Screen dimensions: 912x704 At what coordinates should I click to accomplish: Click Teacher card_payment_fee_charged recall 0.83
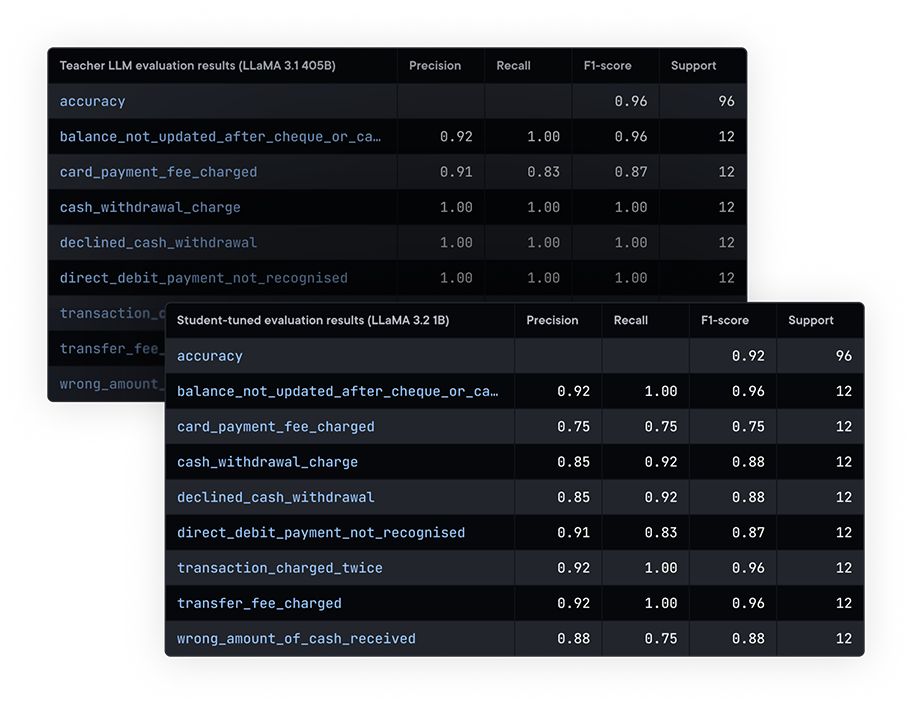click(543, 172)
